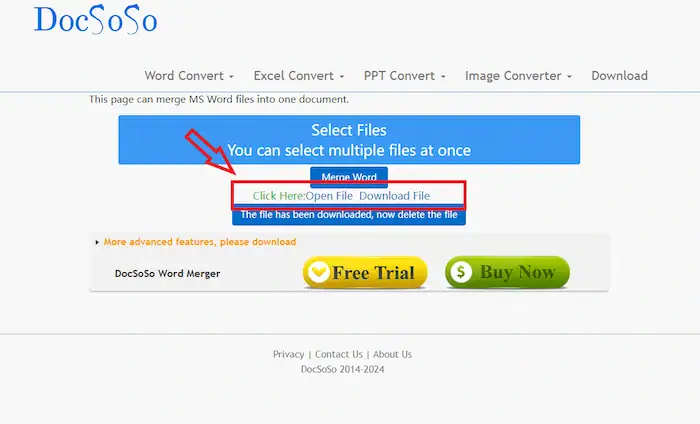Click the Download File link
Screen dimensions: 700x424
coord(394,196)
